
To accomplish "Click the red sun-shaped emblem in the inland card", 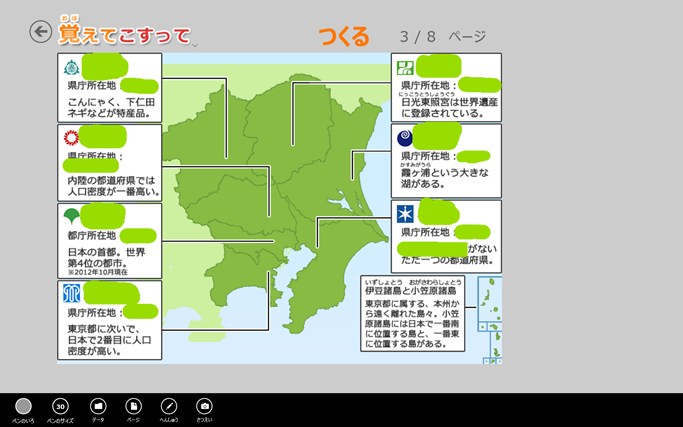I will click(71, 137).
